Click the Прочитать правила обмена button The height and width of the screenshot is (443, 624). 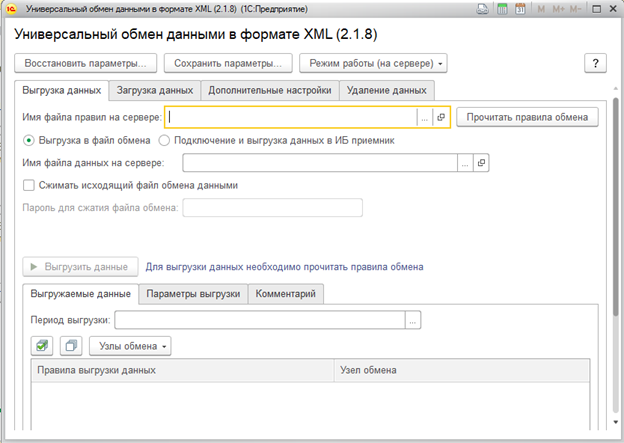pyautogui.click(x=528, y=117)
